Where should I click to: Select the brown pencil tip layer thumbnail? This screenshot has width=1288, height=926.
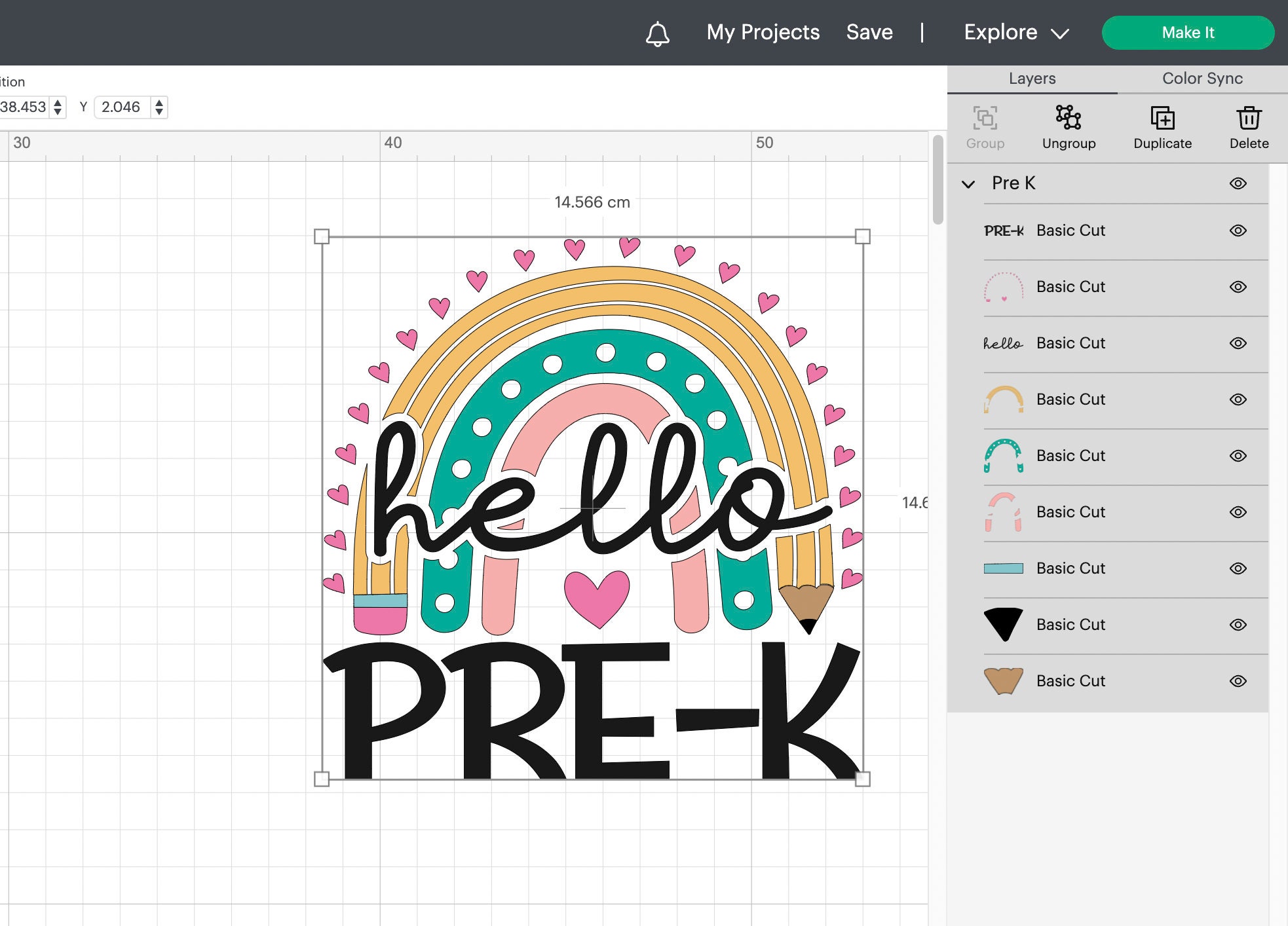coord(1003,681)
